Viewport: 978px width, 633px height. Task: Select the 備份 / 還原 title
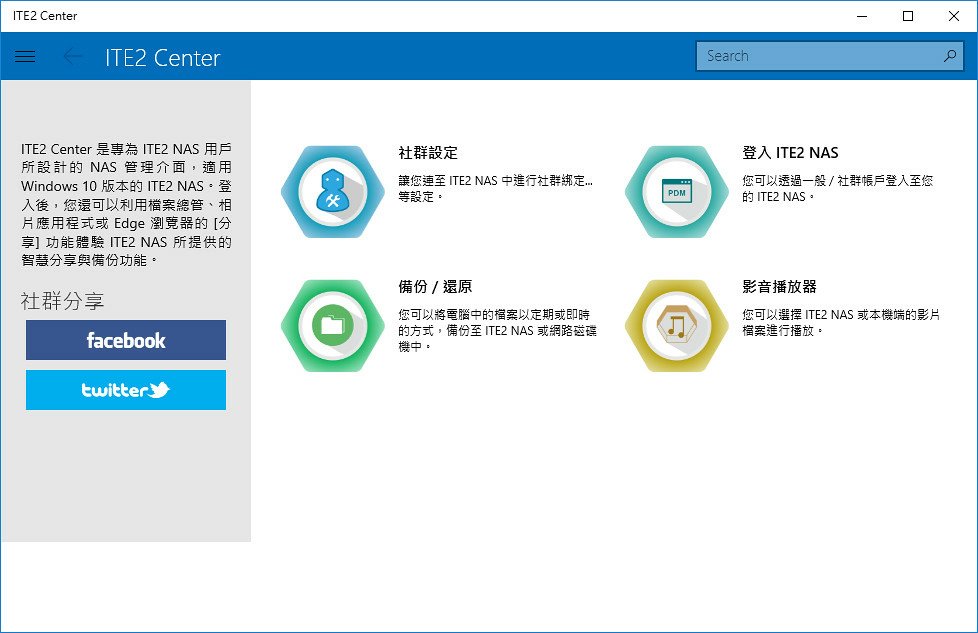coord(435,287)
